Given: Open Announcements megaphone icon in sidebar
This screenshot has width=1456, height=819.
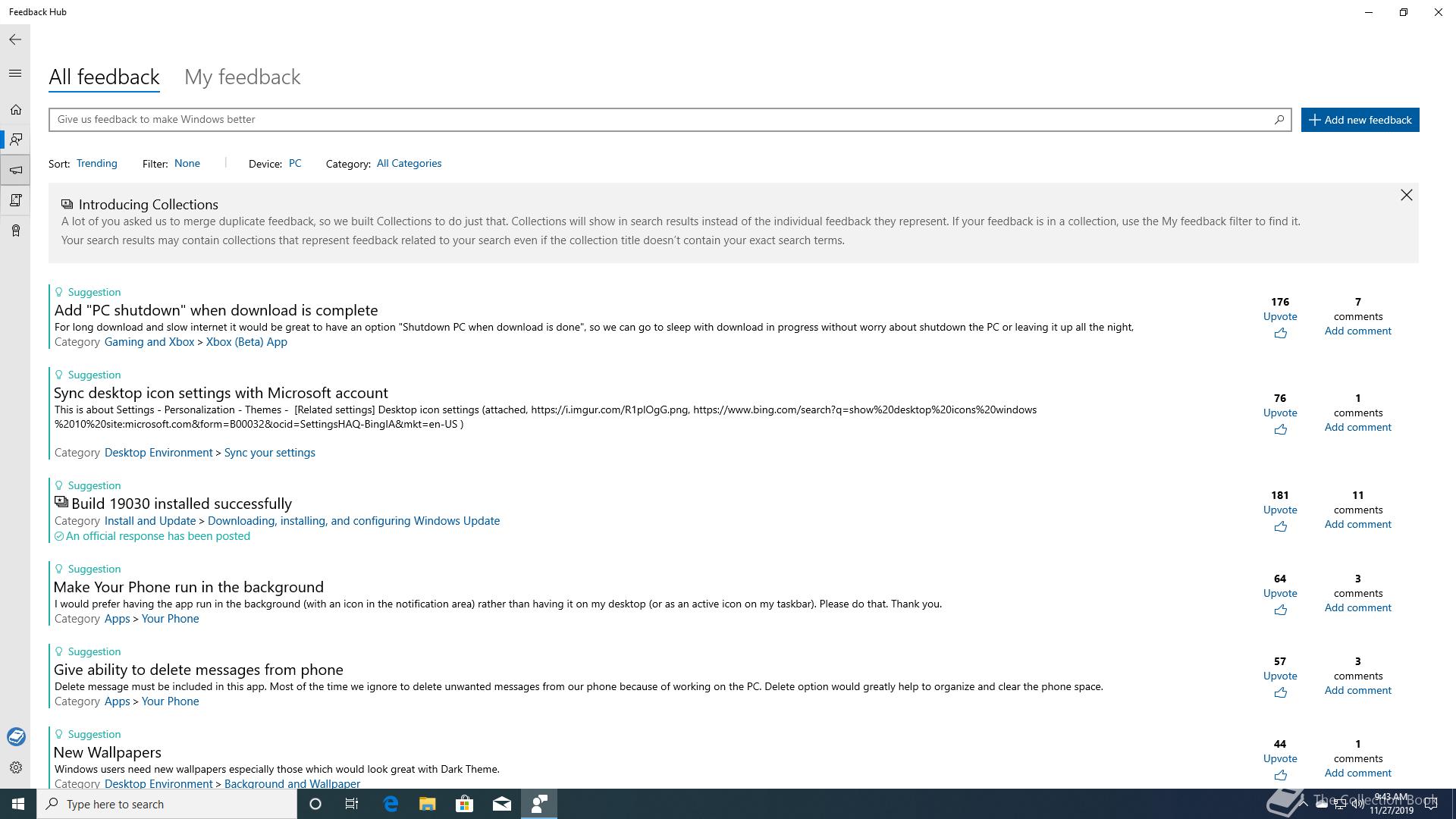Looking at the screenshot, I should click(15, 170).
